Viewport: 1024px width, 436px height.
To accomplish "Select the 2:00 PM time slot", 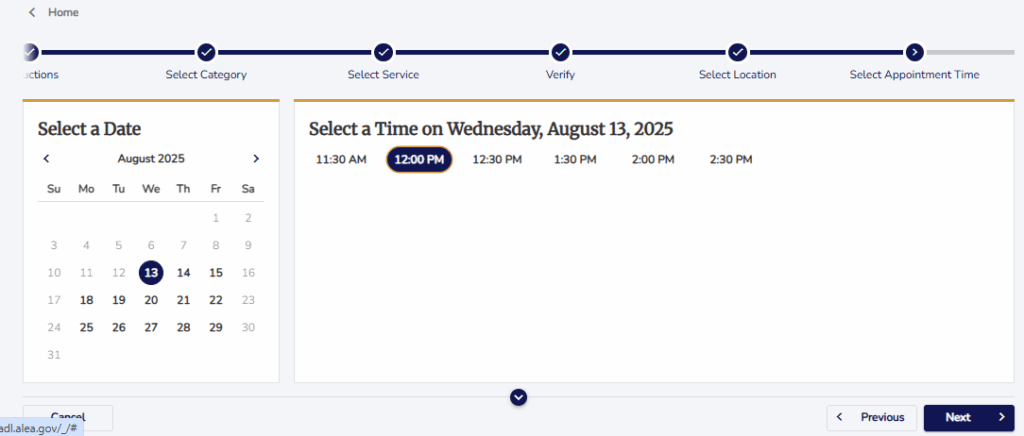I will click(x=653, y=159).
